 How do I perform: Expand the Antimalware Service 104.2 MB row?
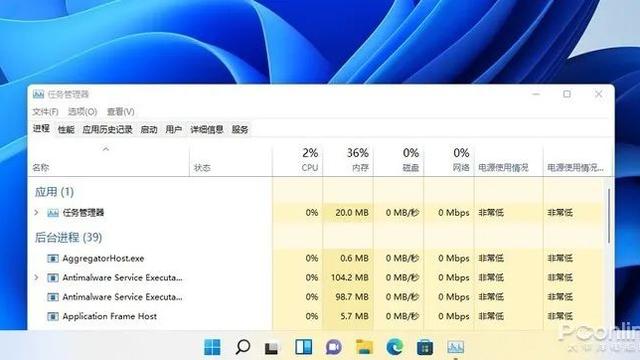click(36, 278)
